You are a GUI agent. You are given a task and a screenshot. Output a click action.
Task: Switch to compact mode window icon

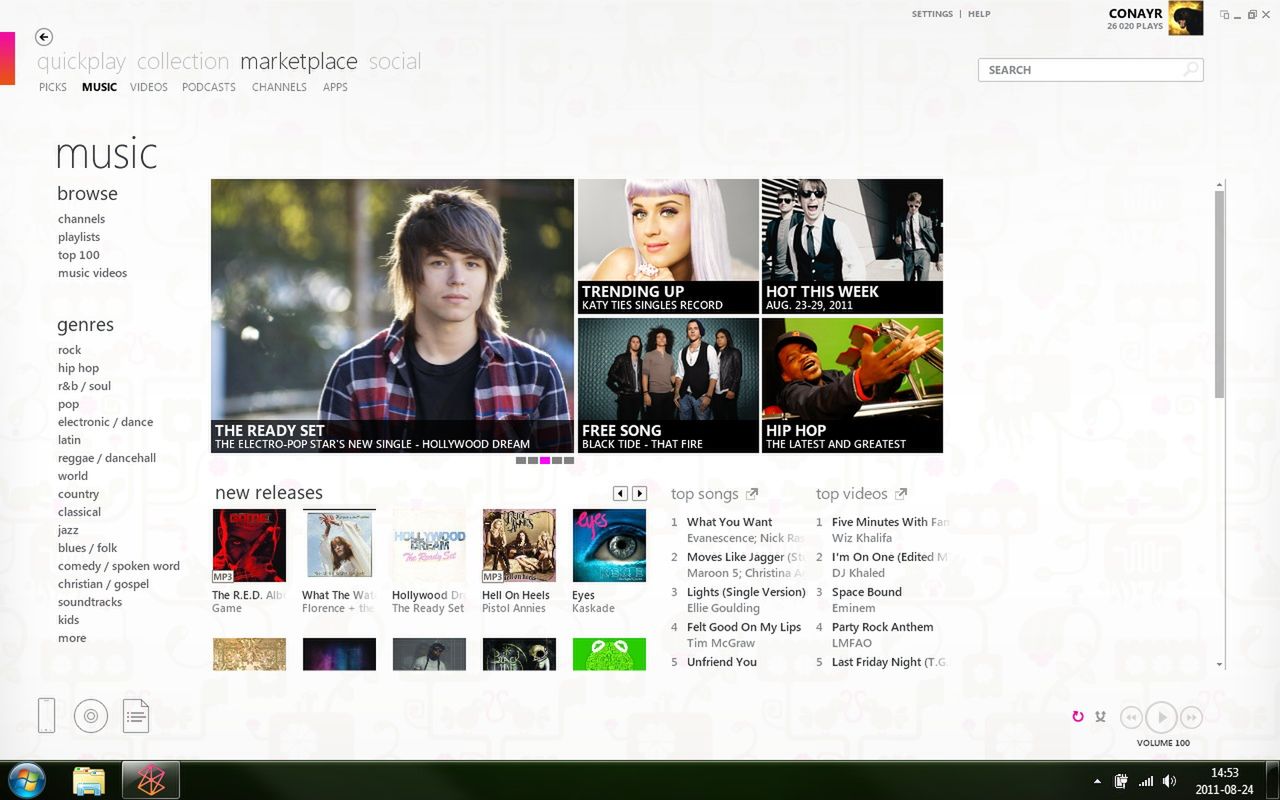click(1225, 14)
